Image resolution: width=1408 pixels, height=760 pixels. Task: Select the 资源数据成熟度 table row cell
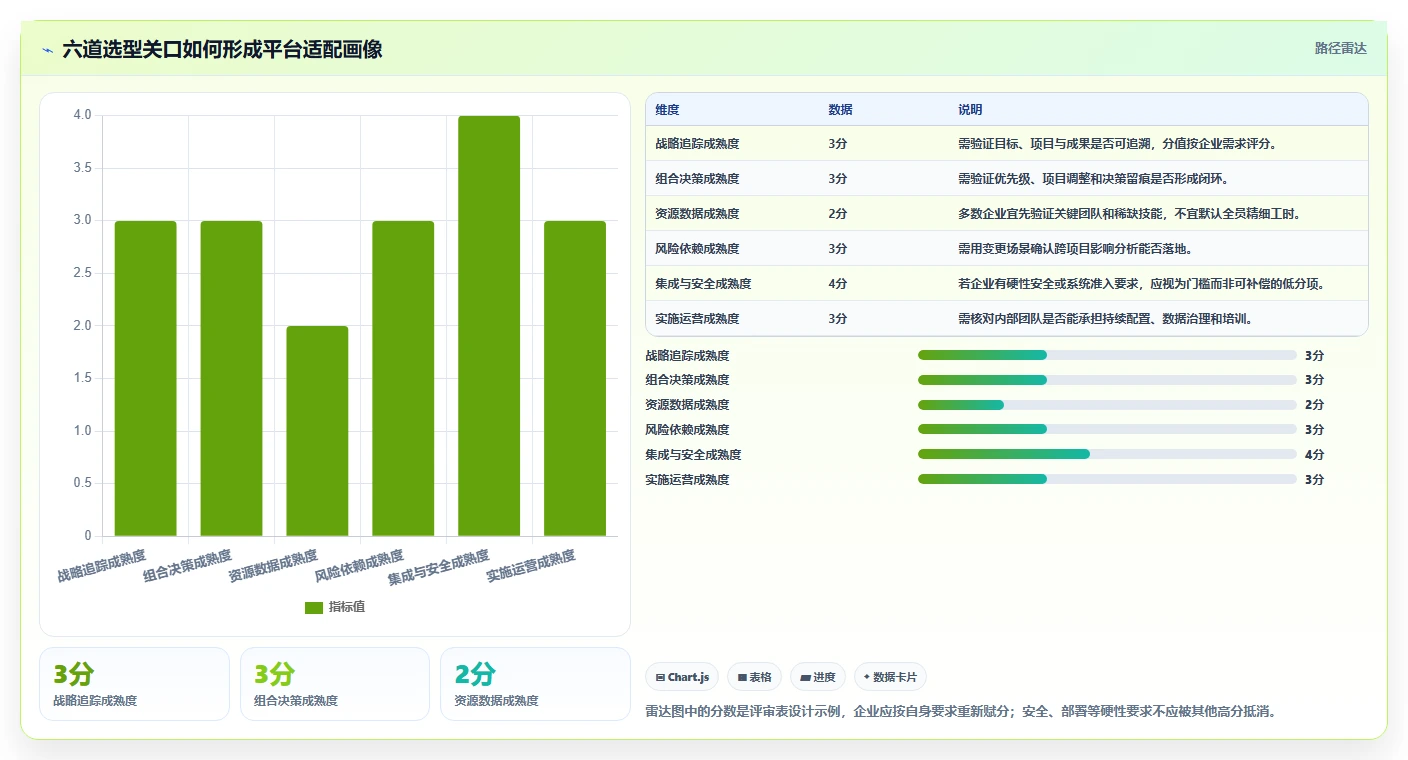(697, 214)
